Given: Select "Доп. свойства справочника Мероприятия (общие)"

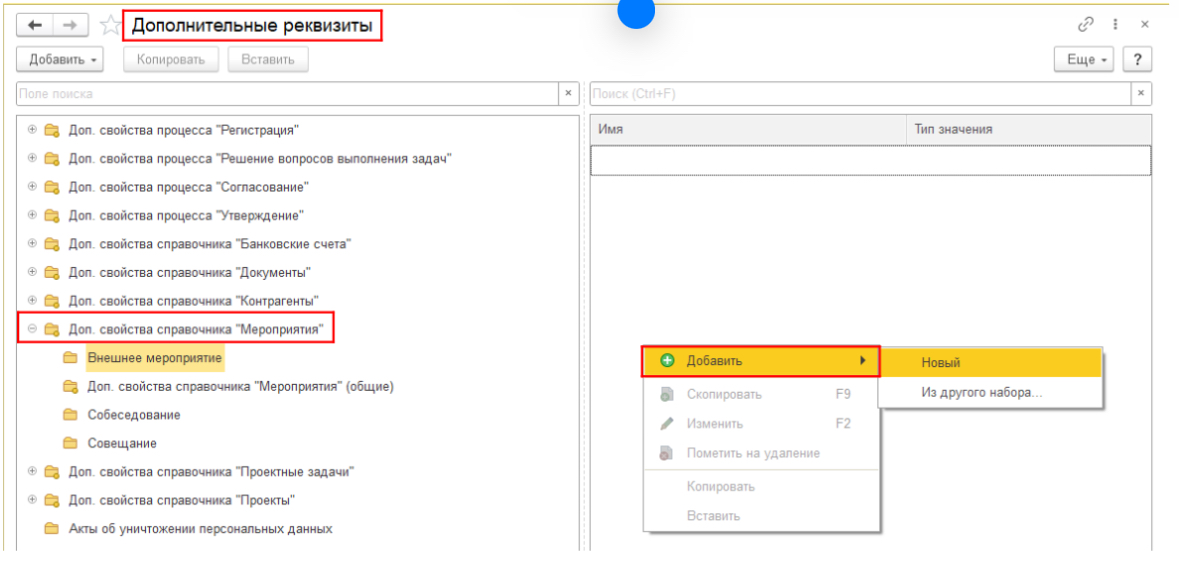Looking at the screenshot, I should click(241, 387).
